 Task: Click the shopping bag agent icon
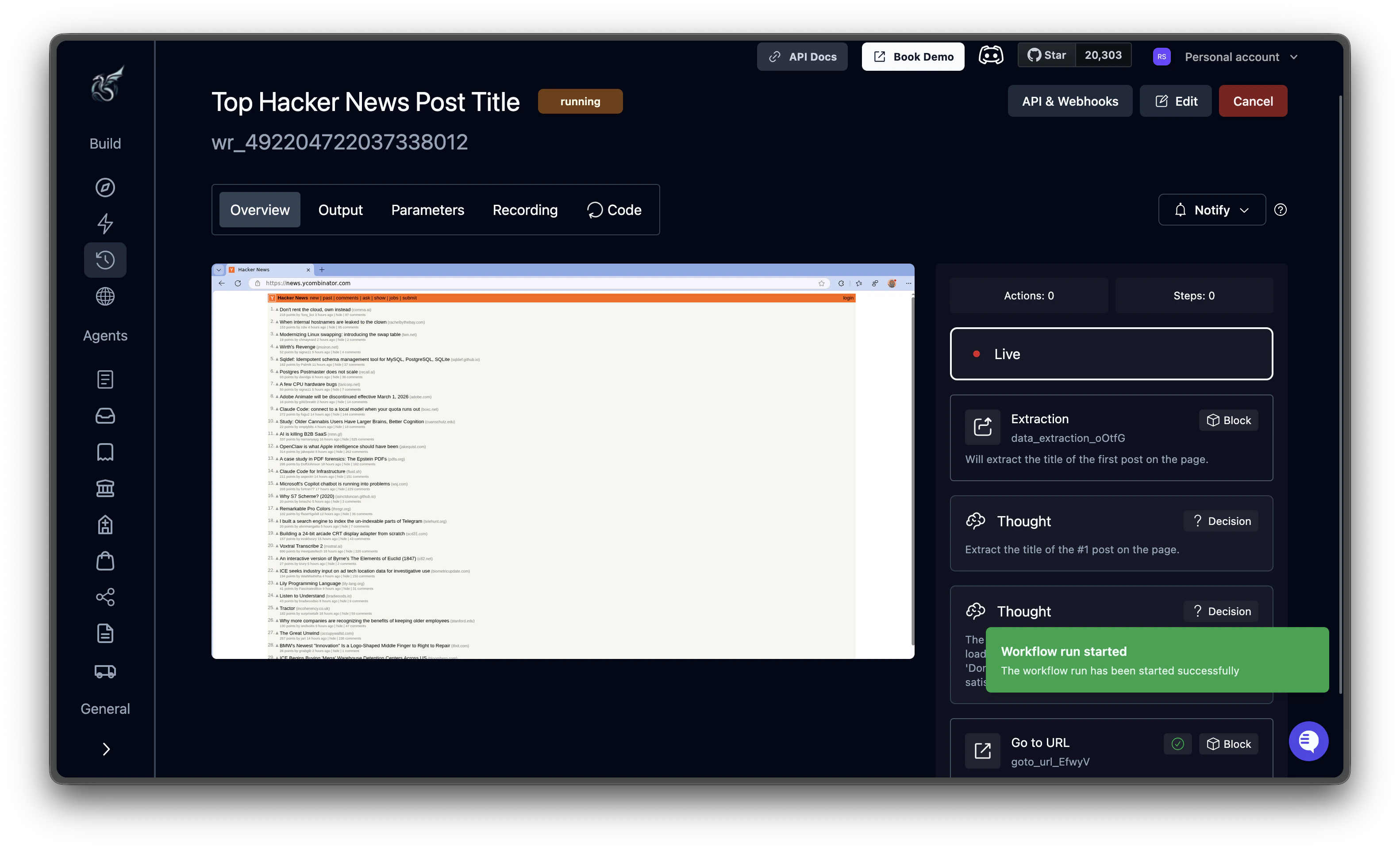105,560
